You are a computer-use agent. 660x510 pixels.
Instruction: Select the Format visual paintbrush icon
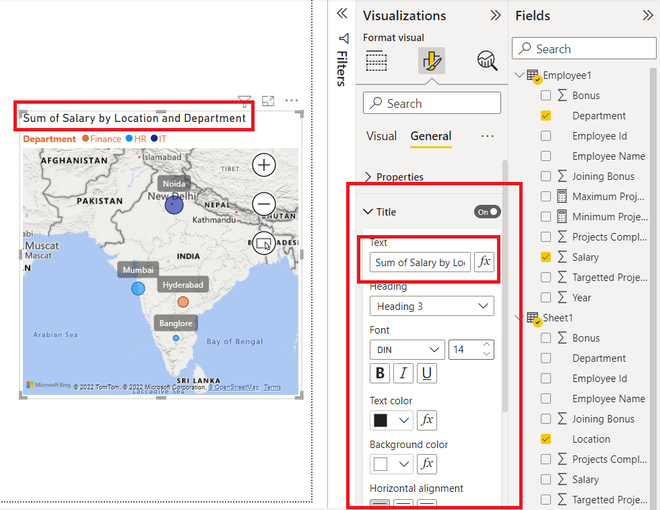pos(431,61)
